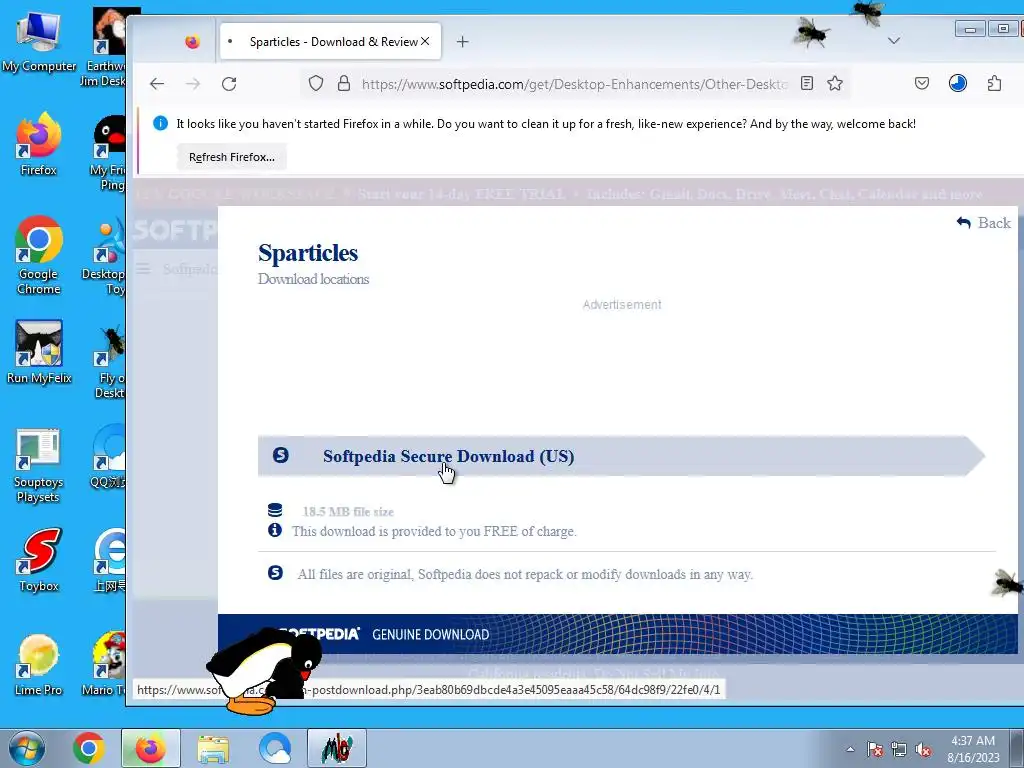
Task: Click the padlock site security icon
Action: (344, 84)
